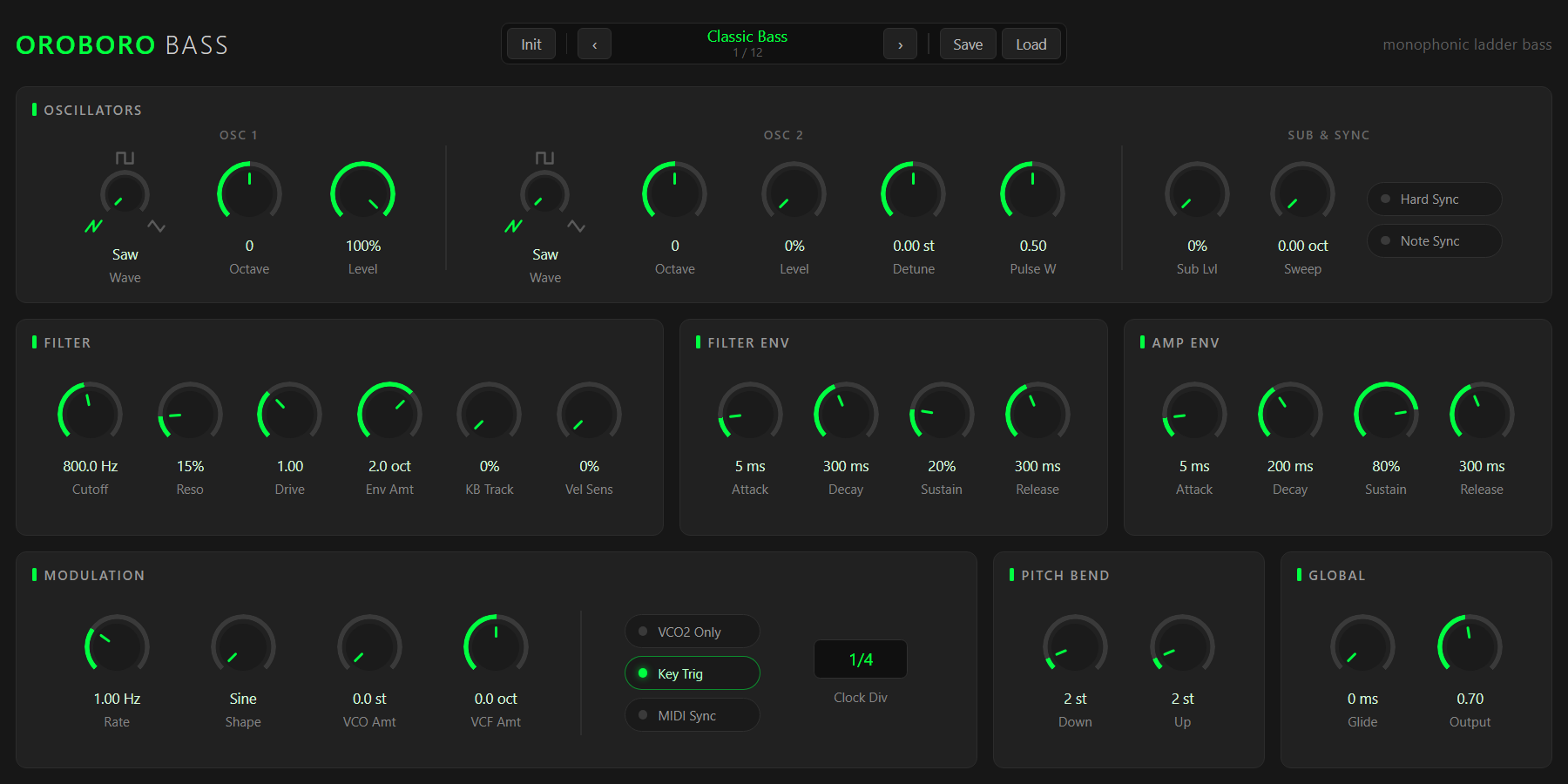Click the 0.50 pulse width value
This screenshot has height=784, width=1568.
tap(1032, 246)
